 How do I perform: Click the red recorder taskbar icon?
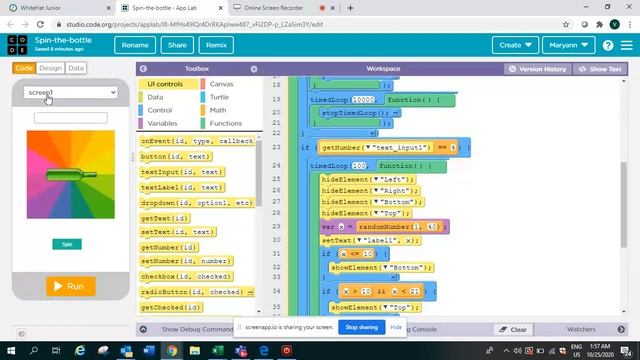click(287, 351)
